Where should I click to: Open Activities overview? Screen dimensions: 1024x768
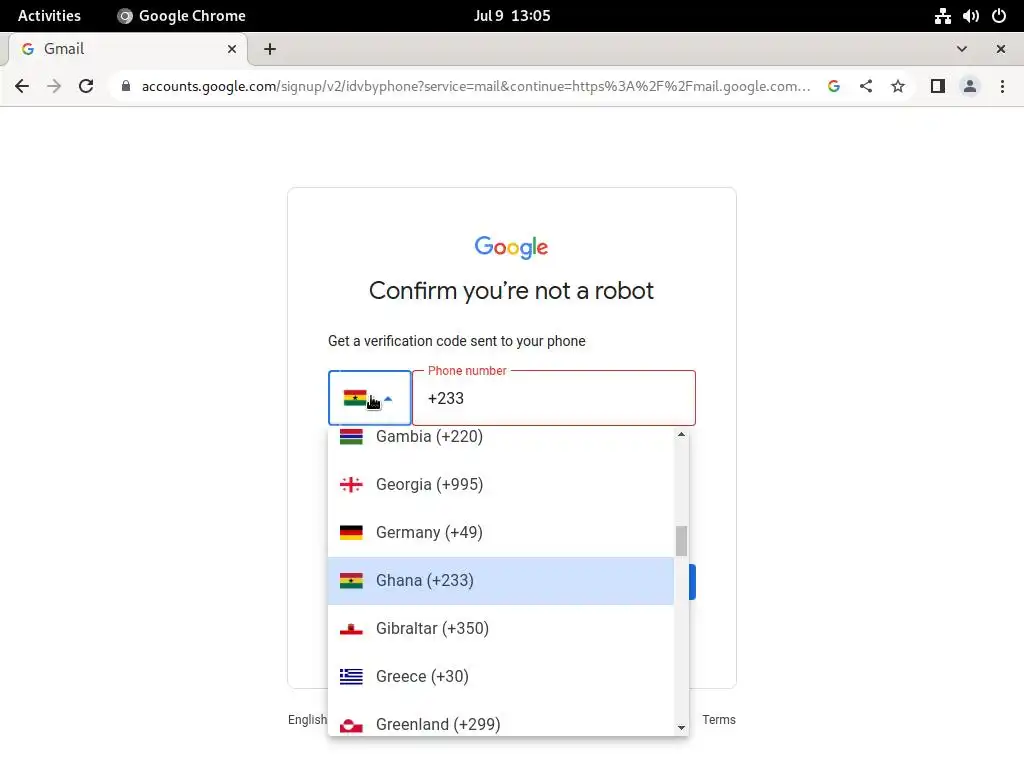pyautogui.click(x=49, y=16)
